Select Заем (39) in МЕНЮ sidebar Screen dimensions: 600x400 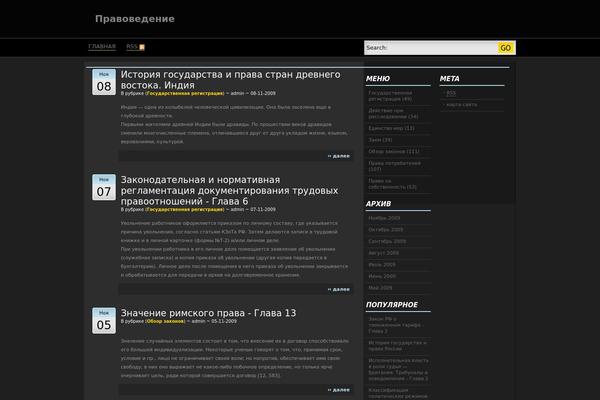pyautogui.click(x=380, y=140)
